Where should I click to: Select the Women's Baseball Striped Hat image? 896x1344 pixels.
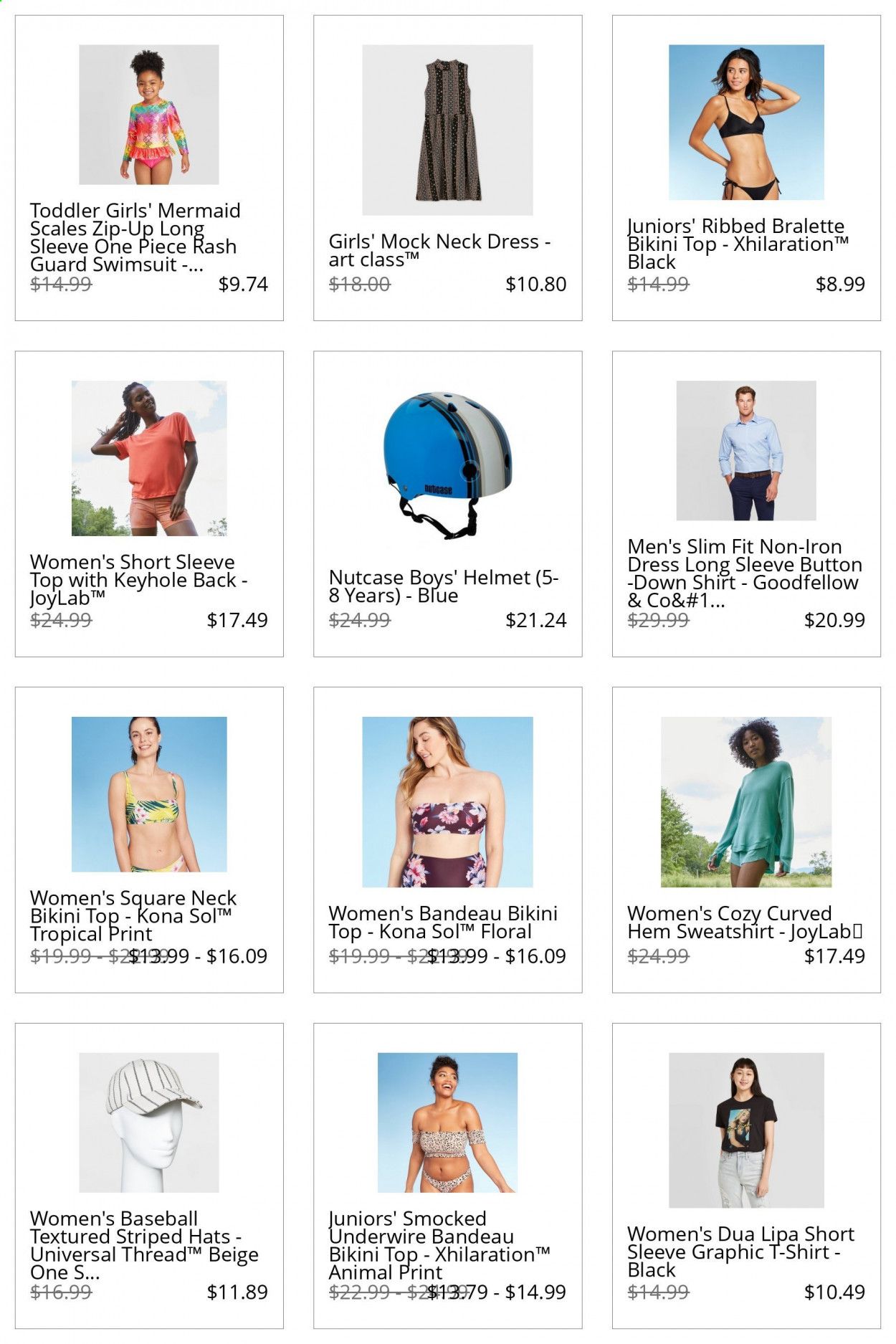click(149, 1123)
